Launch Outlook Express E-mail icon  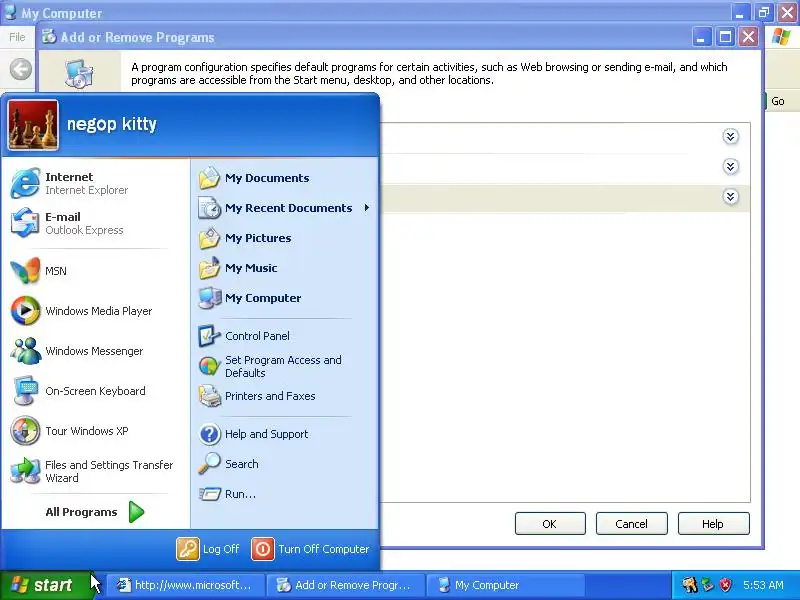coord(25,223)
